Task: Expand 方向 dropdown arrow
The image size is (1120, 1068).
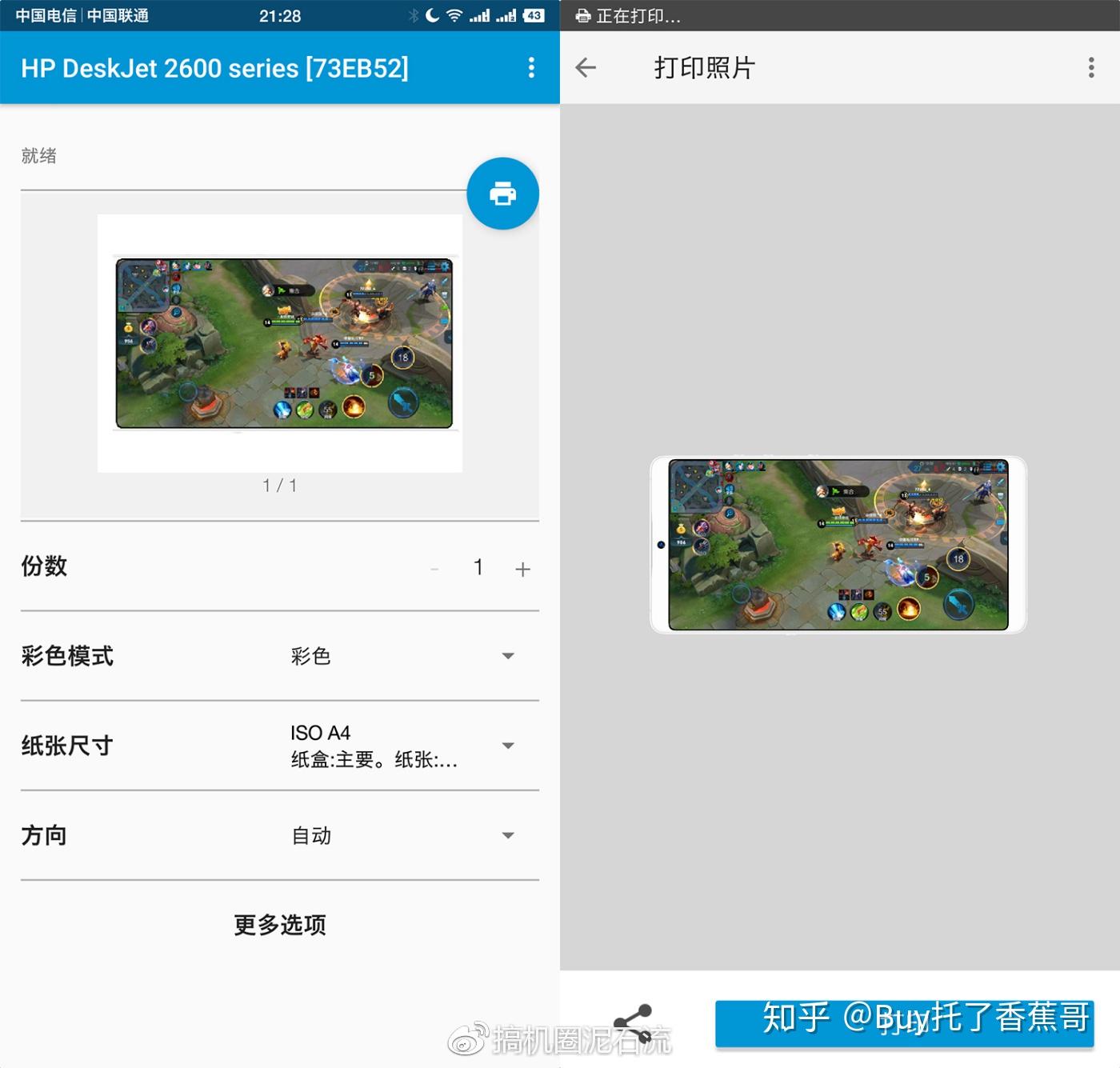Action: click(x=508, y=835)
